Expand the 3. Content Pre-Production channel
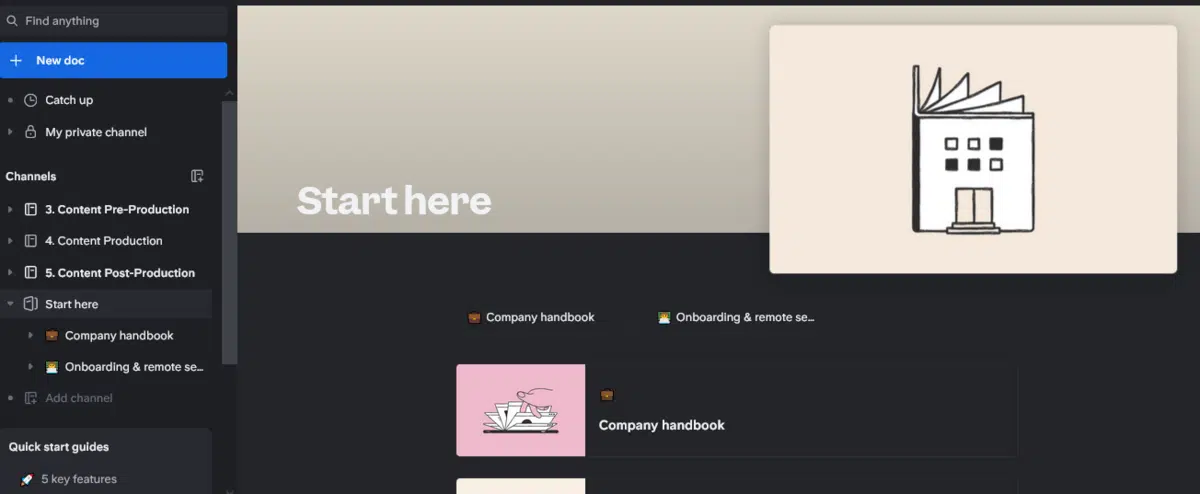The image size is (1200, 494). pyautogui.click(x=10, y=209)
